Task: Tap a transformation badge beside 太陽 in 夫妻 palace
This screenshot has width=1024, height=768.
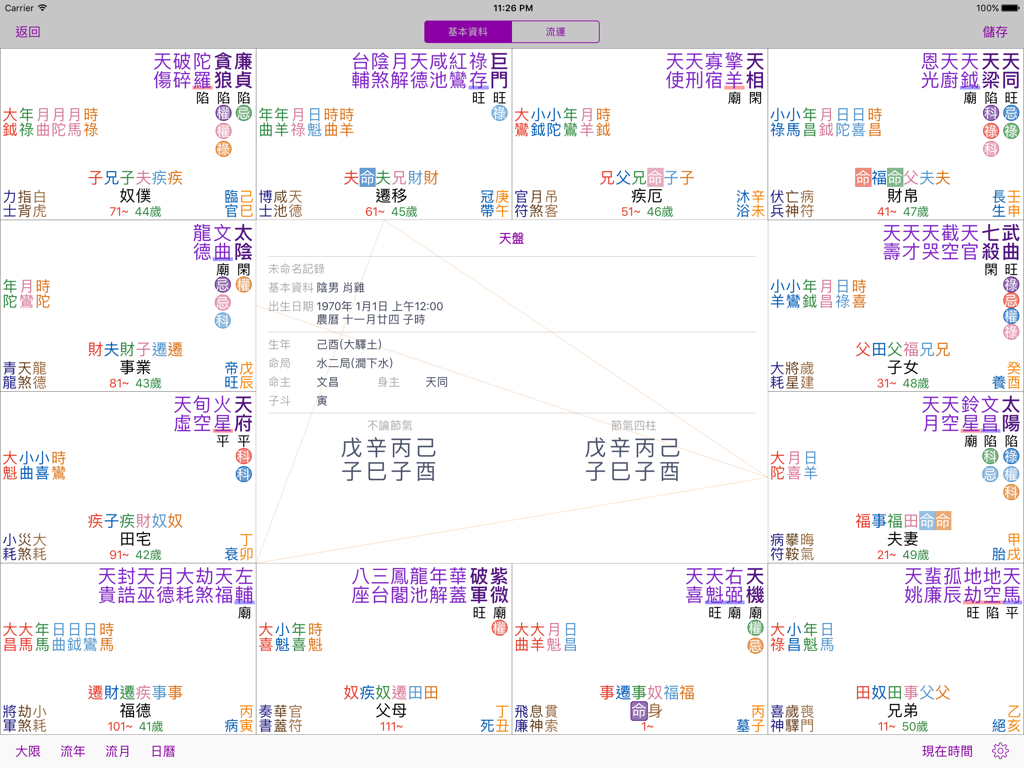Action: pyautogui.click(x=1011, y=456)
